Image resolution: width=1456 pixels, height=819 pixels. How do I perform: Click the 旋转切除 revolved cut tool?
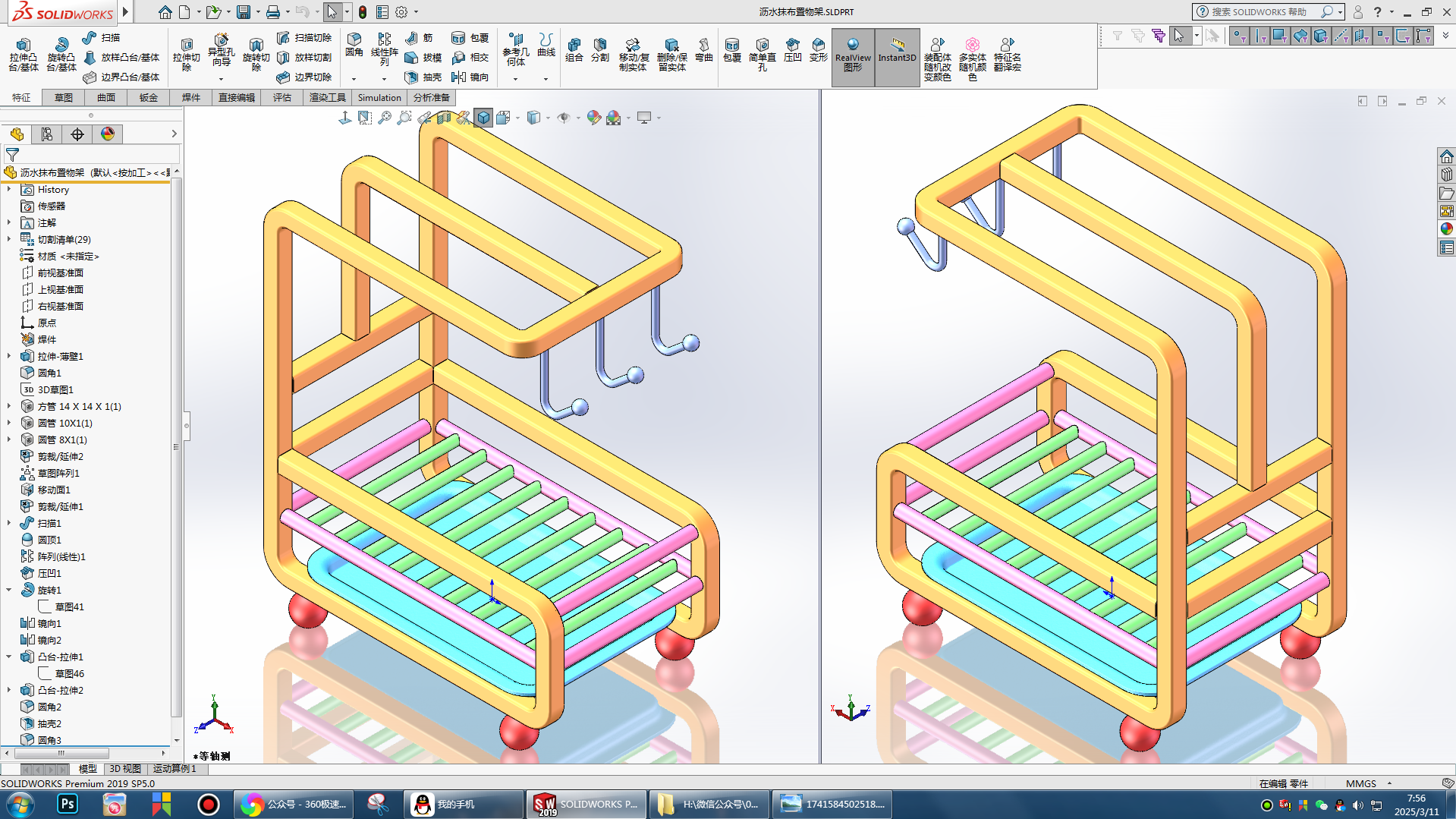tap(256, 54)
